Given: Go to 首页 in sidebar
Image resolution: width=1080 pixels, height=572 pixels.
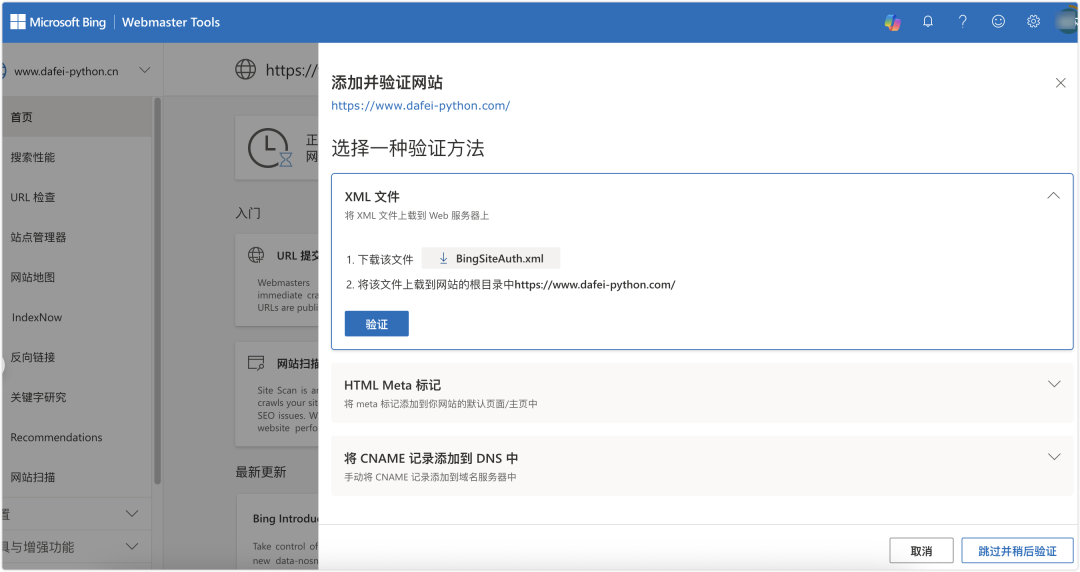Looking at the screenshot, I should (76, 117).
